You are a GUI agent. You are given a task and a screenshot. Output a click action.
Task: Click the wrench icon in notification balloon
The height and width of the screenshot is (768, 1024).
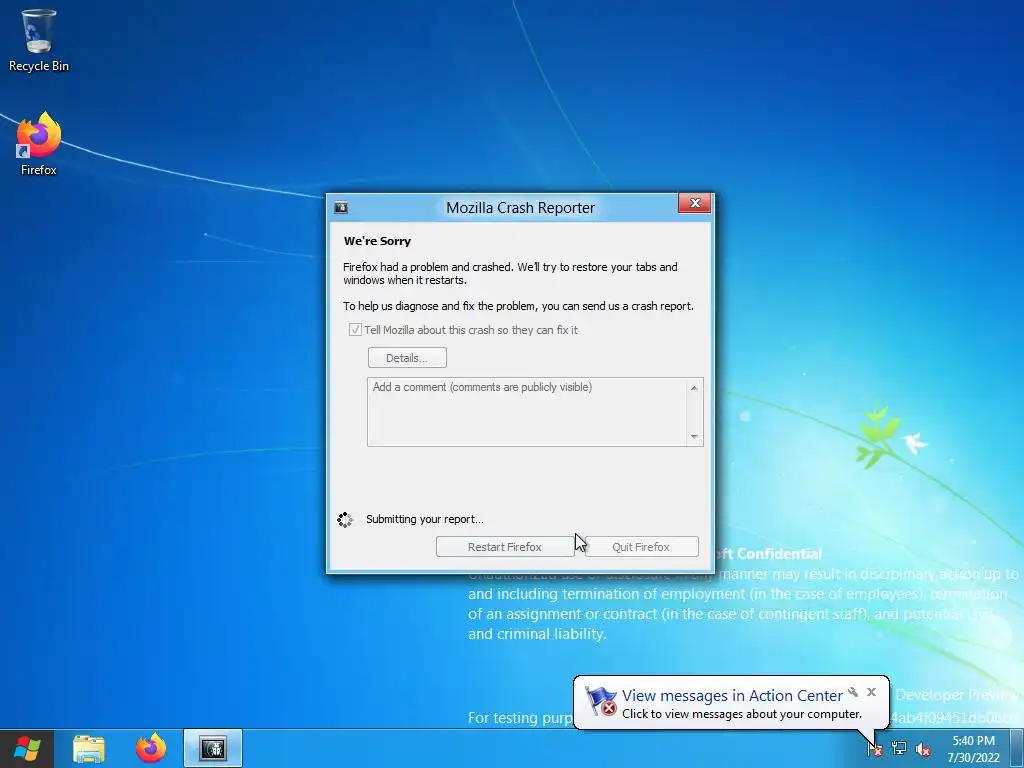coord(853,692)
